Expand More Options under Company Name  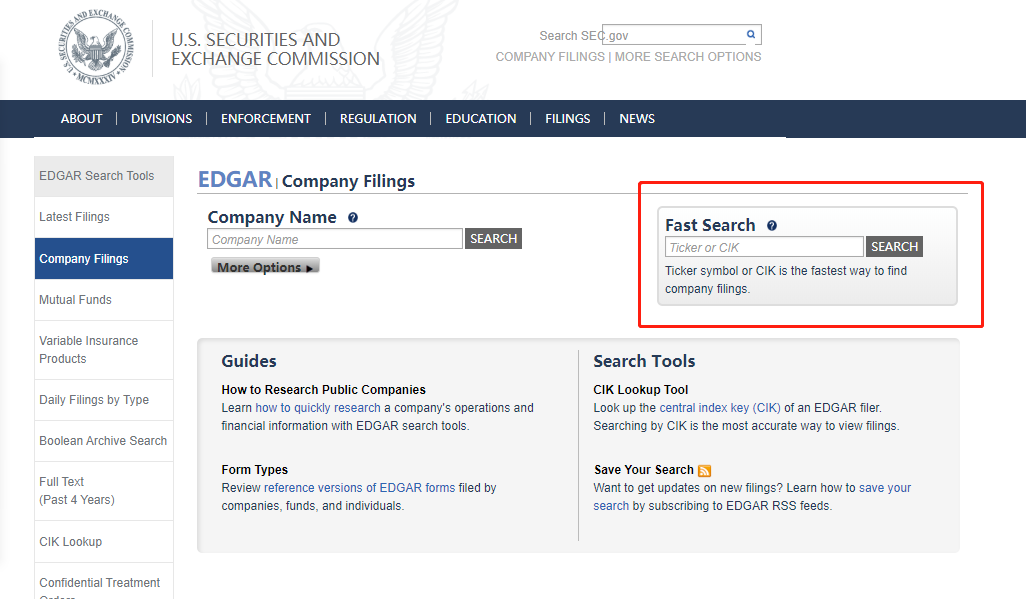[x=265, y=266]
